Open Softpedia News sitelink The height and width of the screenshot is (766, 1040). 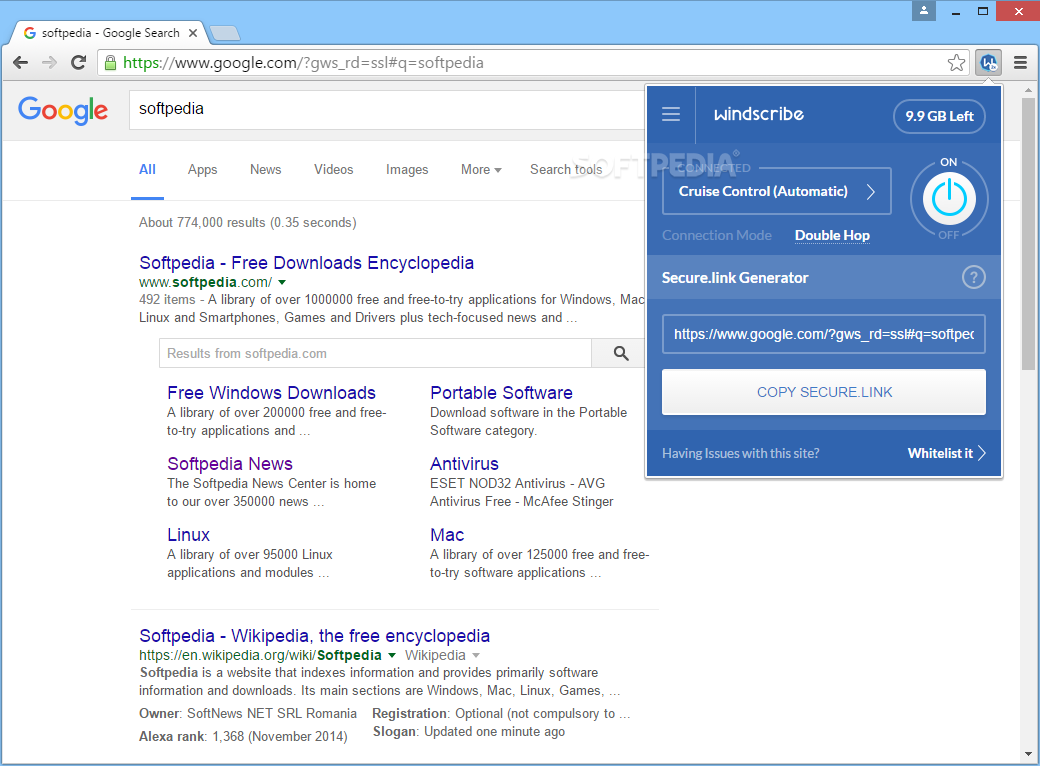229,464
